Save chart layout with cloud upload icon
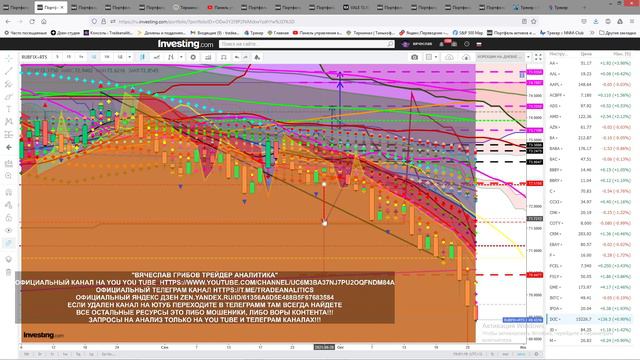This screenshot has height=360, width=640. coord(449,57)
